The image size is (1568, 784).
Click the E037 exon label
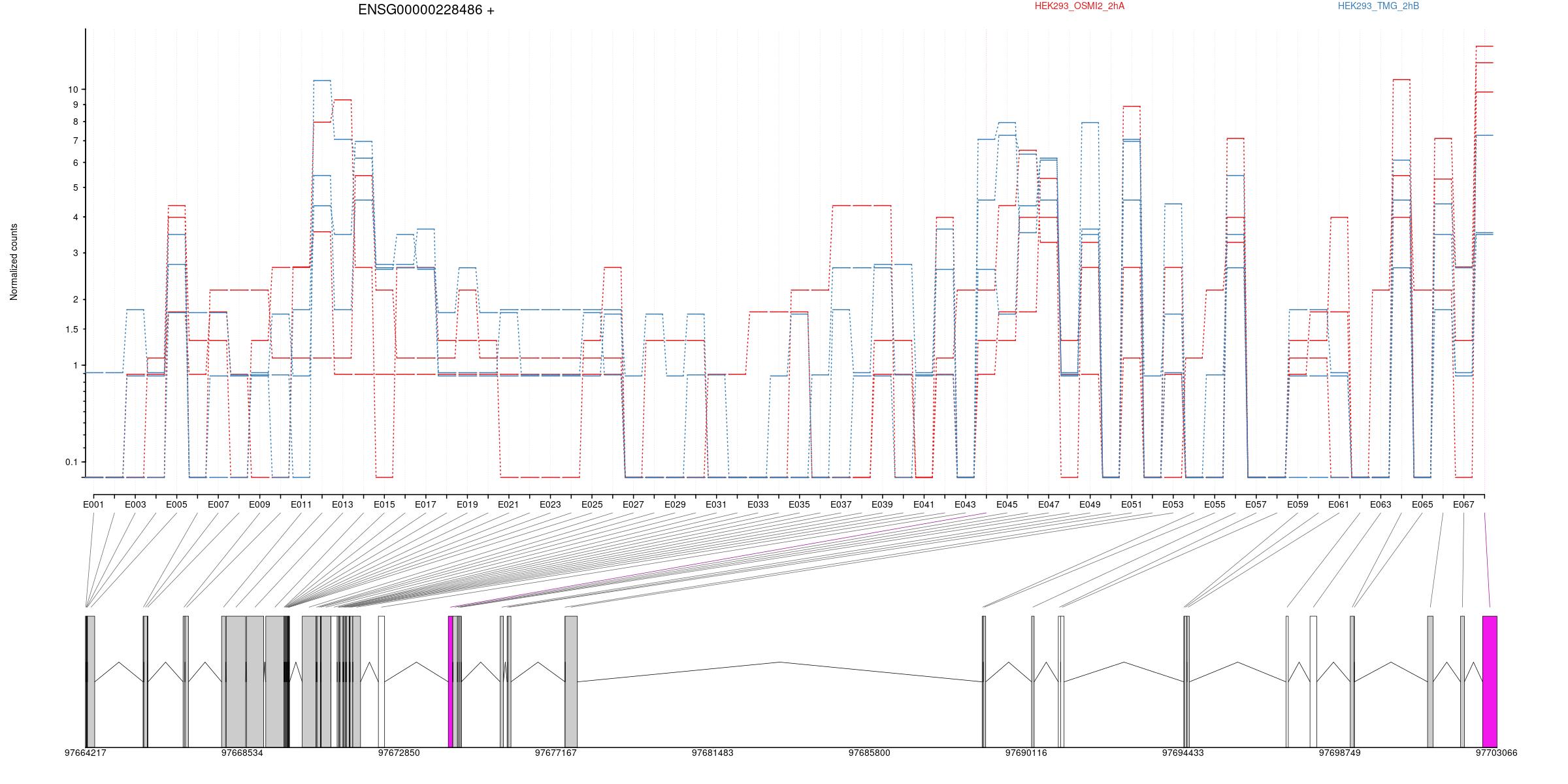841,505
